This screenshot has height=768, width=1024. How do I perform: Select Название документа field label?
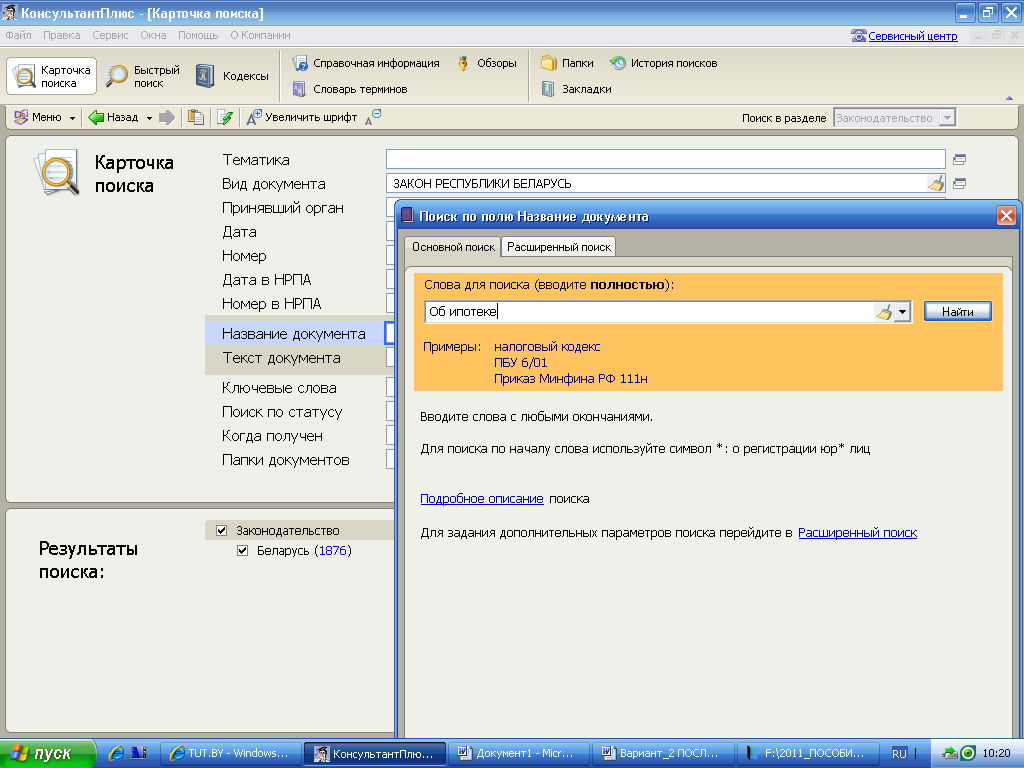click(294, 334)
